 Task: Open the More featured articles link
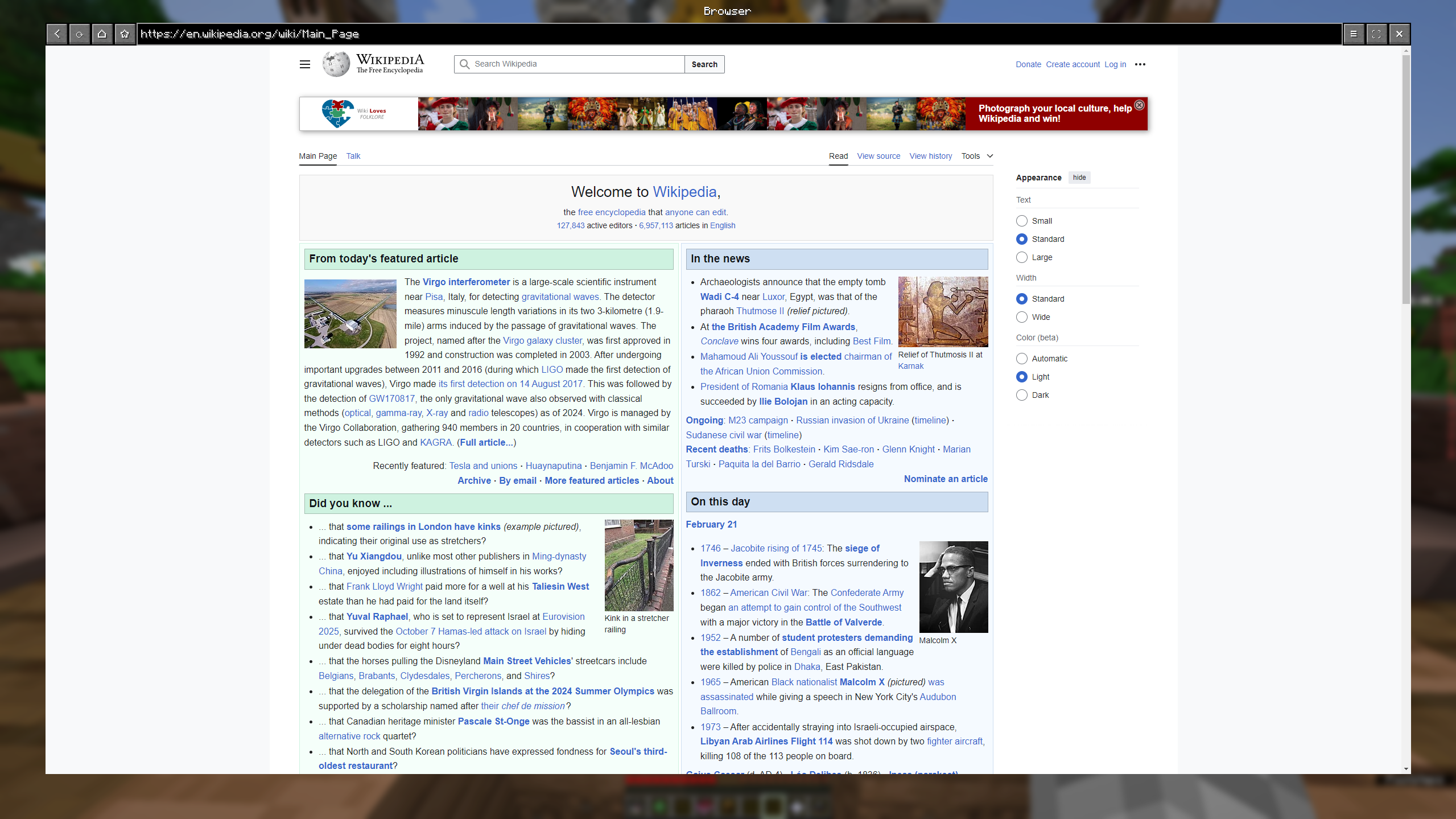point(592,480)
